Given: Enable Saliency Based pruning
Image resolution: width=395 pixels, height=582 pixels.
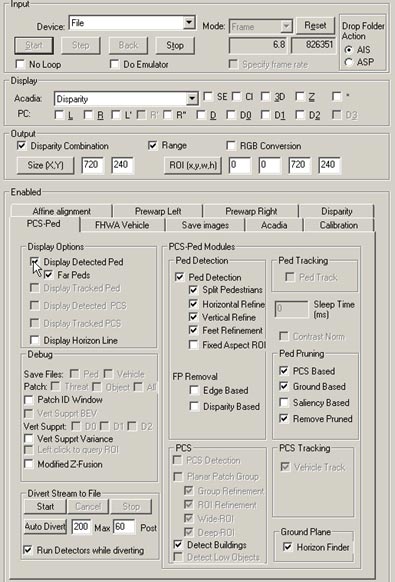Looking at the screenshot, I should [x=284, y=402].
